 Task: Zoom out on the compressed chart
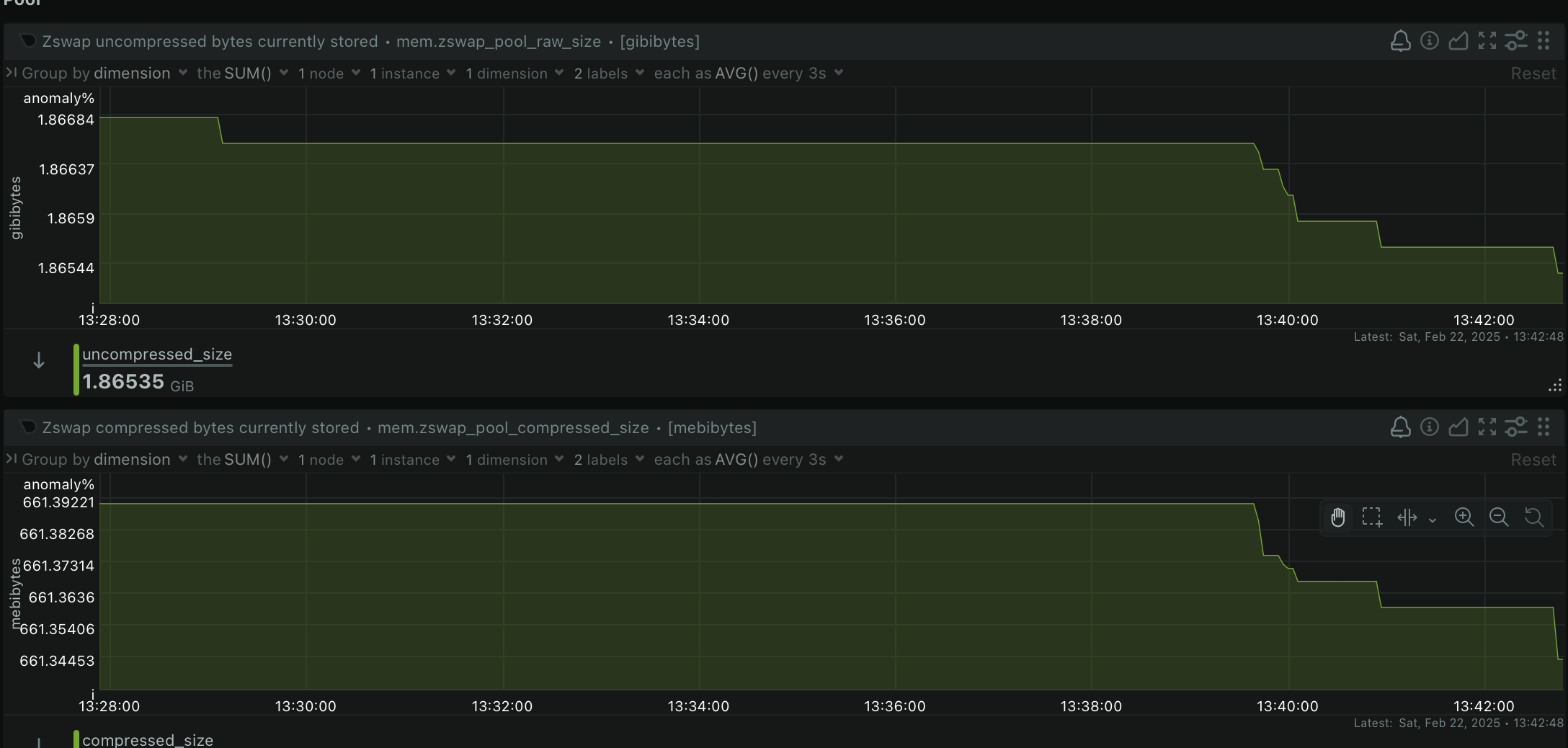1499,517
